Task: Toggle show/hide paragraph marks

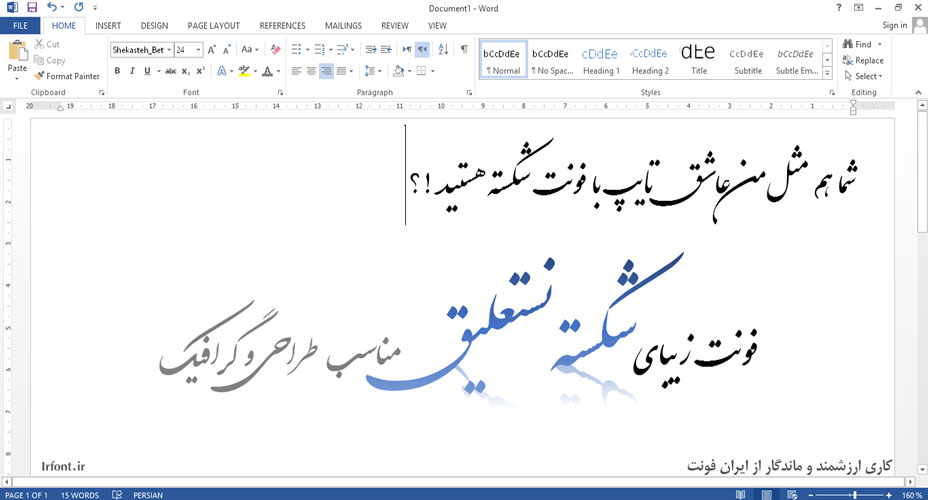Action: (x=463, y=49)
